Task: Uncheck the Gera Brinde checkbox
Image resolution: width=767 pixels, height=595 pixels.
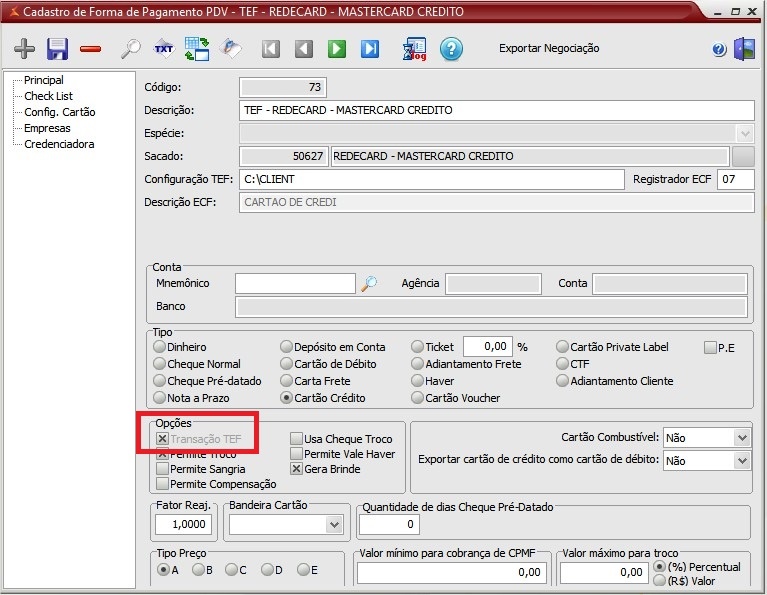Action: coord(296,468)
